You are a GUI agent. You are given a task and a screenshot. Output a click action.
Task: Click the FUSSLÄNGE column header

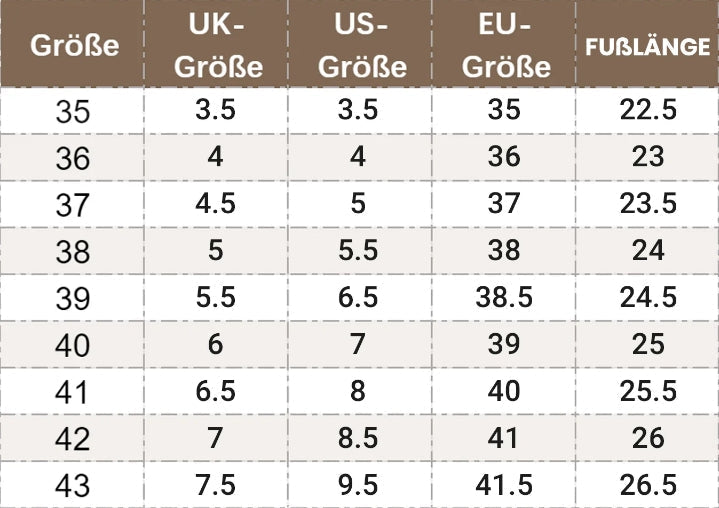coord(648,47)
